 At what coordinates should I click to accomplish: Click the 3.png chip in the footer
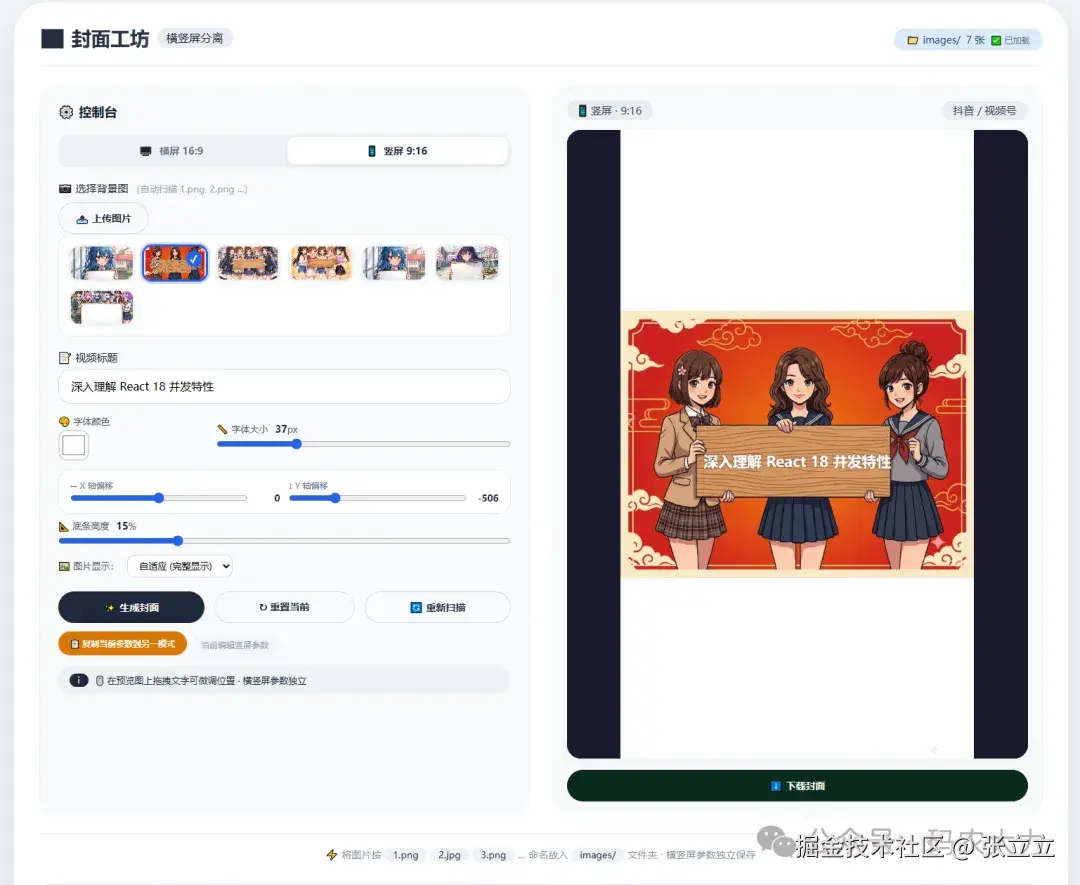pos(493,855)
